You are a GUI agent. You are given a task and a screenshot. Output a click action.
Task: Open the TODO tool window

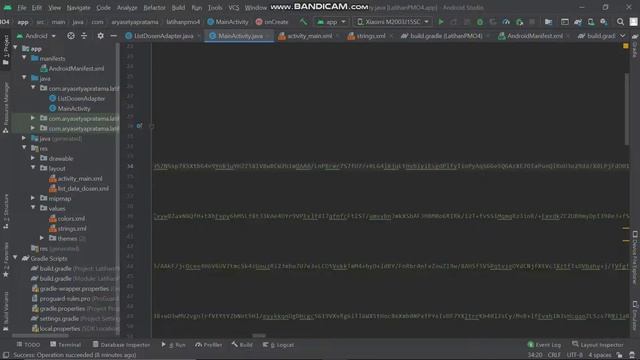28,345
